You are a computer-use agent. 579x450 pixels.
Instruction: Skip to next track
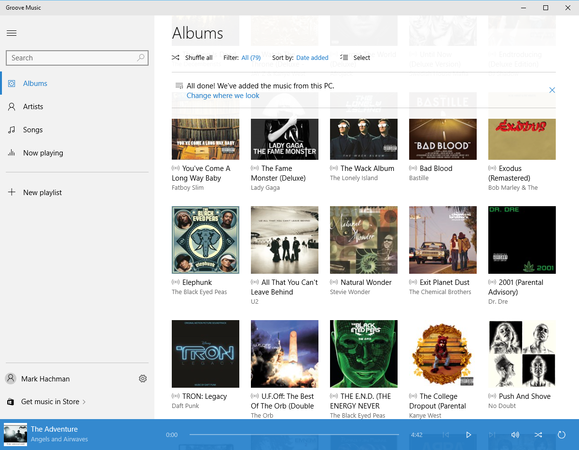pyautogui.click(x=492, y=435)
